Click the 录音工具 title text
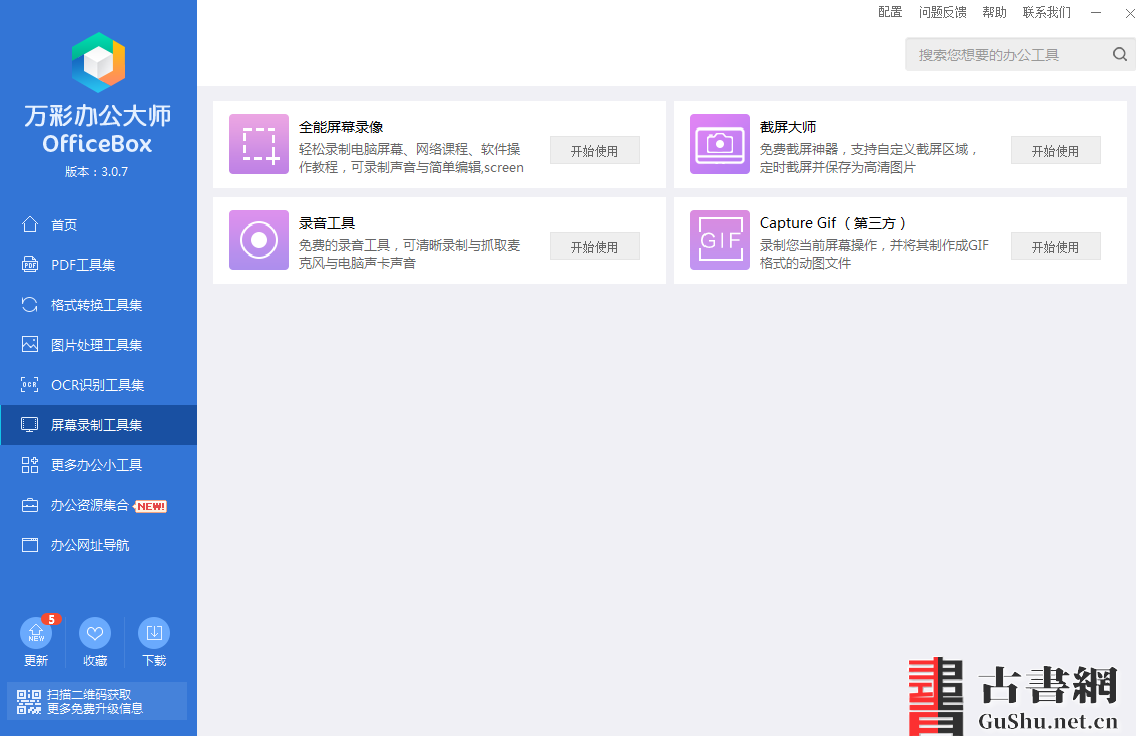This screenshot has width=1136, height=736. 327,223
